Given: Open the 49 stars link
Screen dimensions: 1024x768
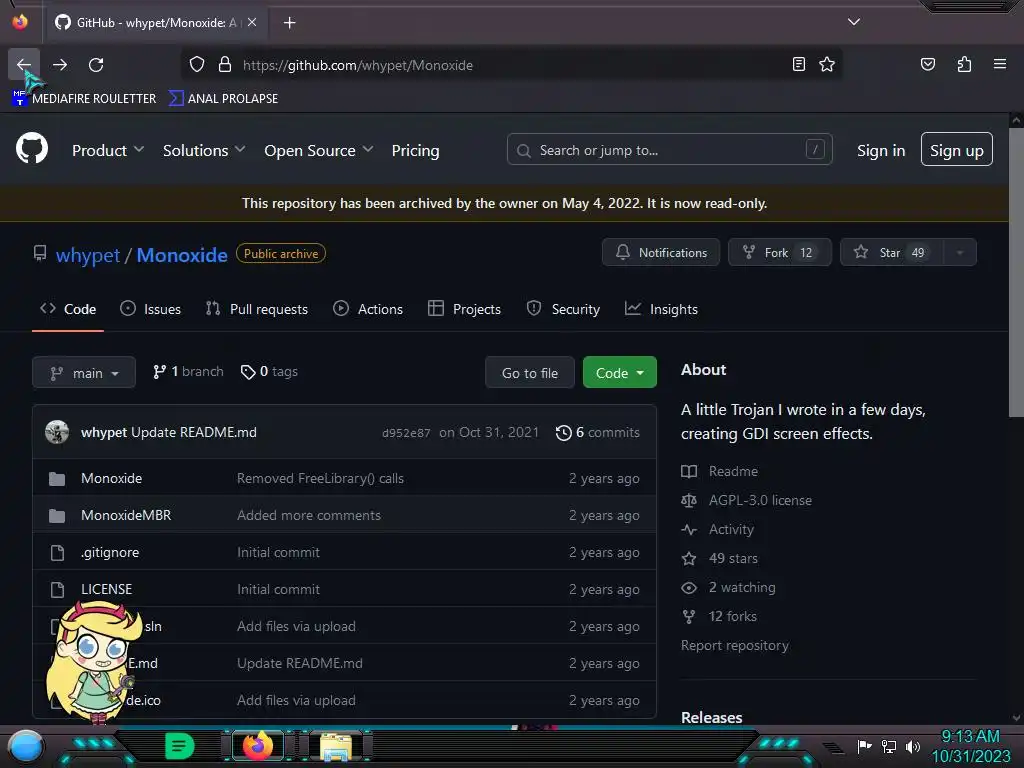Looking at the screenshot, I should coord(720,558).
